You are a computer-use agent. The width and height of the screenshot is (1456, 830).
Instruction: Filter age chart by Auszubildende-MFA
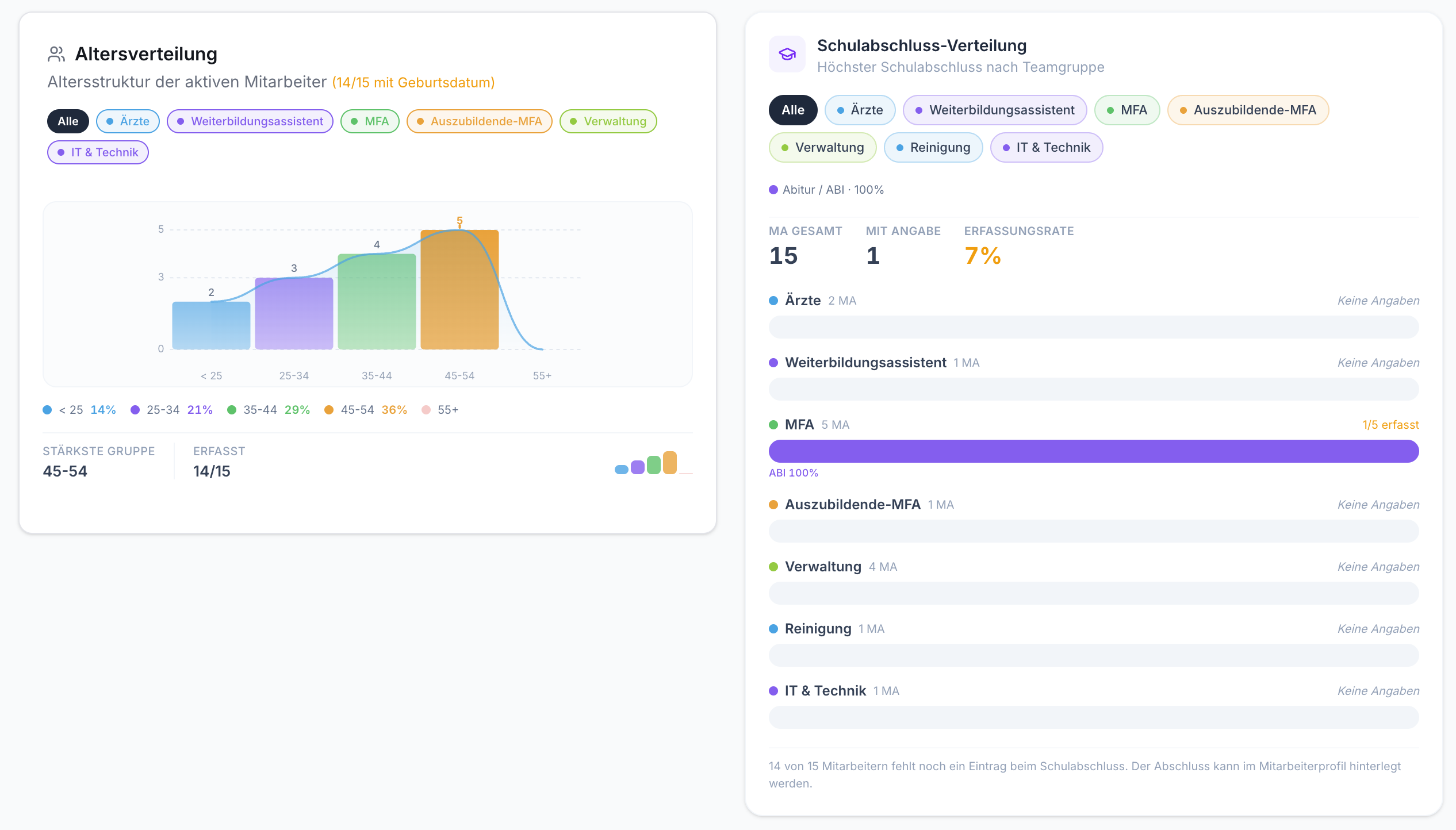coord(480,121)
